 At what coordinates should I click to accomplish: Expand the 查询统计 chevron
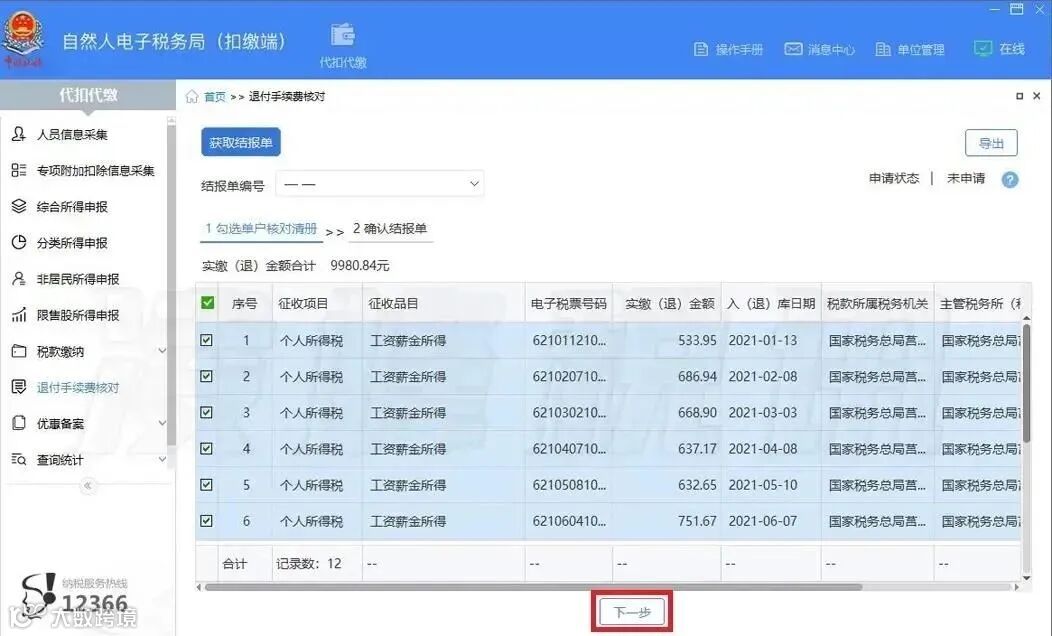(162, 460)
